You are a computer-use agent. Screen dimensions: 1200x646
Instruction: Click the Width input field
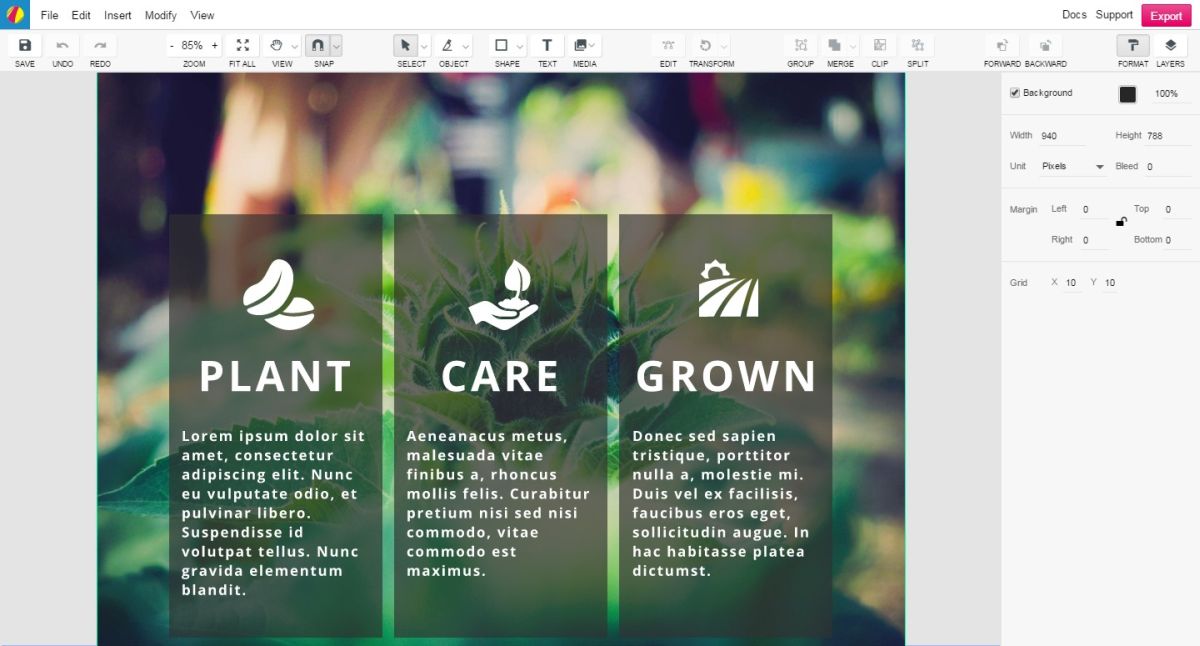(1061, 136)
